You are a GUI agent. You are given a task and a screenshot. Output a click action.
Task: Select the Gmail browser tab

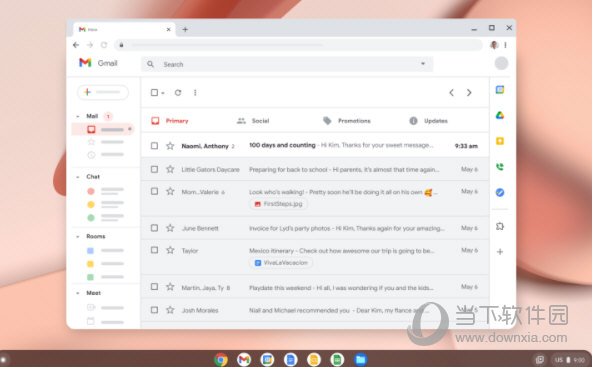click(124, 29)
